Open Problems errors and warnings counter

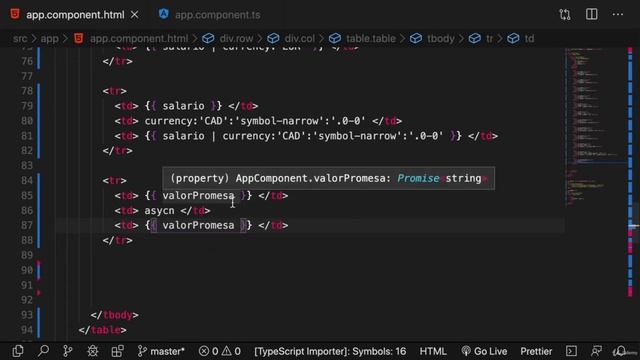(x=220, y=351)
